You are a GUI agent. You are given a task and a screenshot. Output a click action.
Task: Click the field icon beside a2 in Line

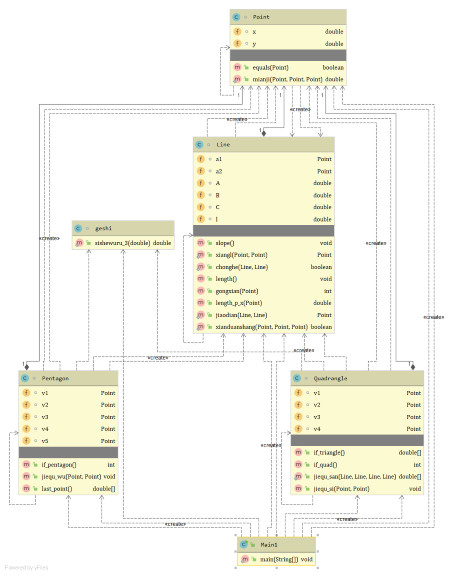[201, 171]
